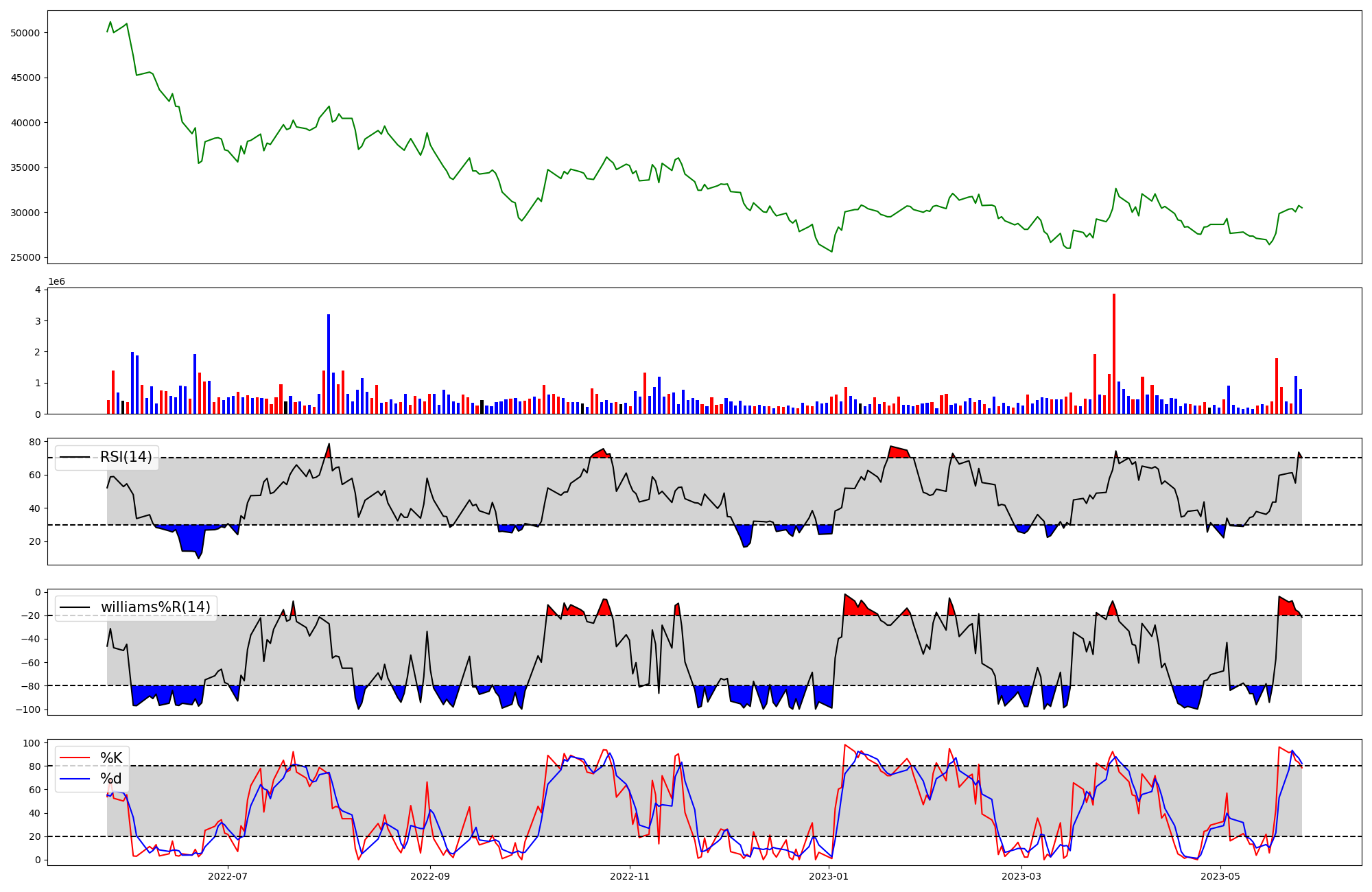Click the williams%R(14) legend label
This screenshot has width=1372, height=892.
156,608
